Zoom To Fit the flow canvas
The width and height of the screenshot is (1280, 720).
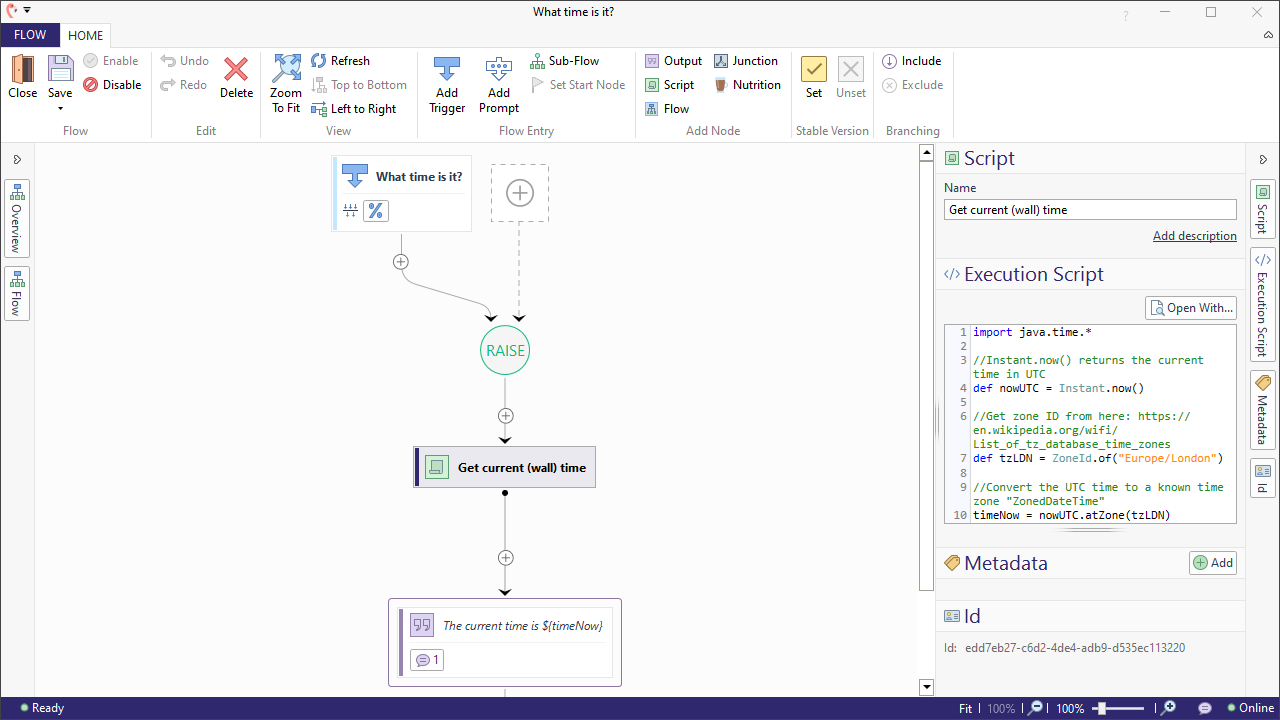(x=286, y=84)
